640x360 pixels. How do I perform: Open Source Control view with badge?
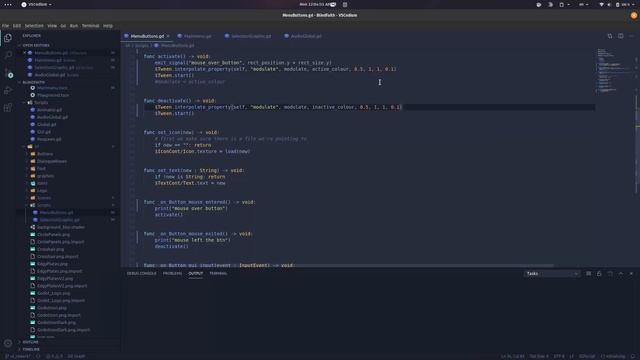pos(8,73)
